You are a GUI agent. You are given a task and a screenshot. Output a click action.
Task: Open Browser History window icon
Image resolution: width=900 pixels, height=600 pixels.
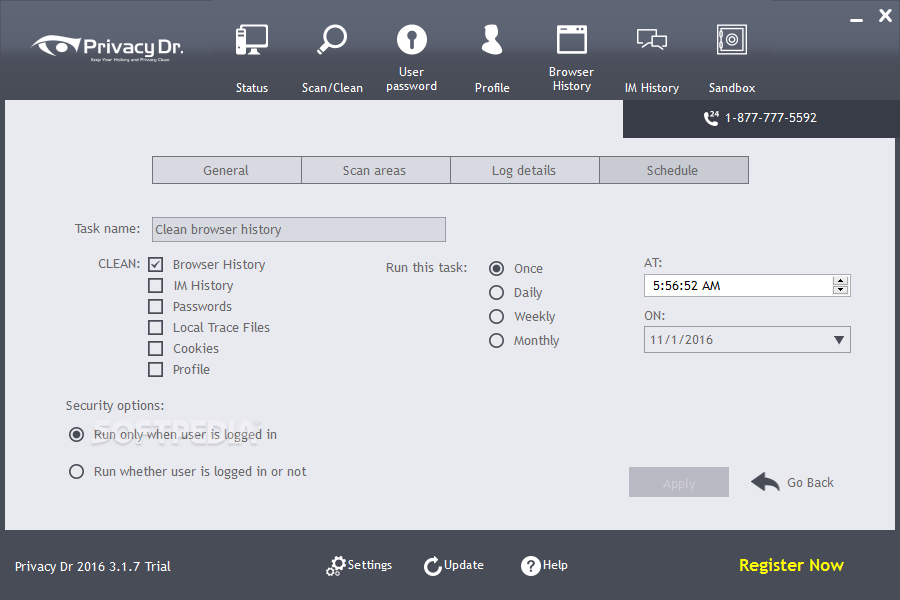click(x=572, y=39)
